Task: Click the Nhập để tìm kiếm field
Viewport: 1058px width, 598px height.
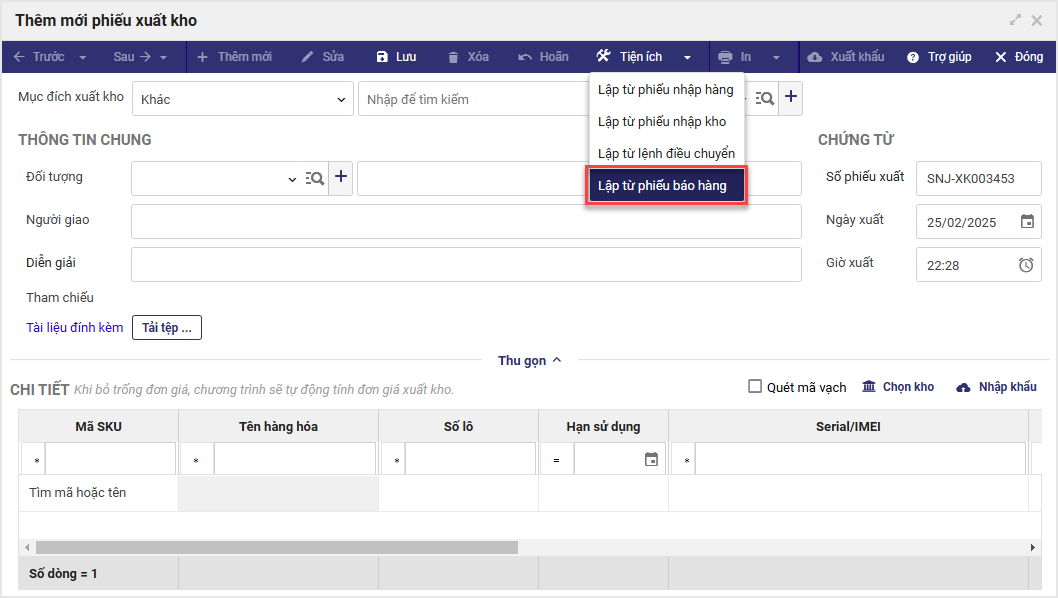Action: [x=474, y=99]
